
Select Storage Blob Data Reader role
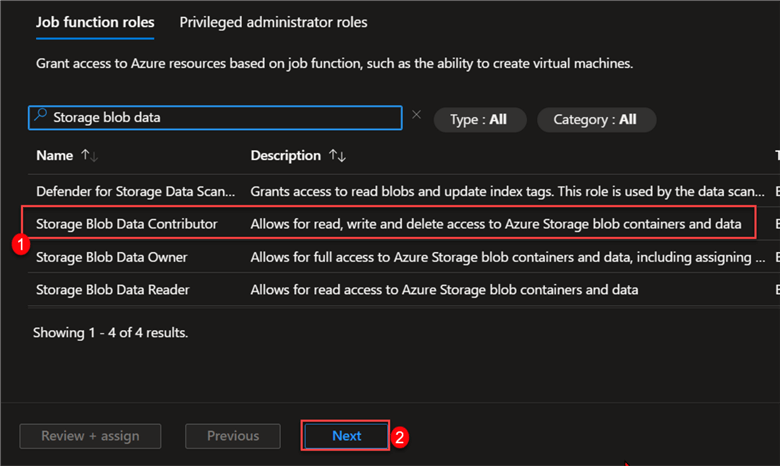(x=111, y=290)
